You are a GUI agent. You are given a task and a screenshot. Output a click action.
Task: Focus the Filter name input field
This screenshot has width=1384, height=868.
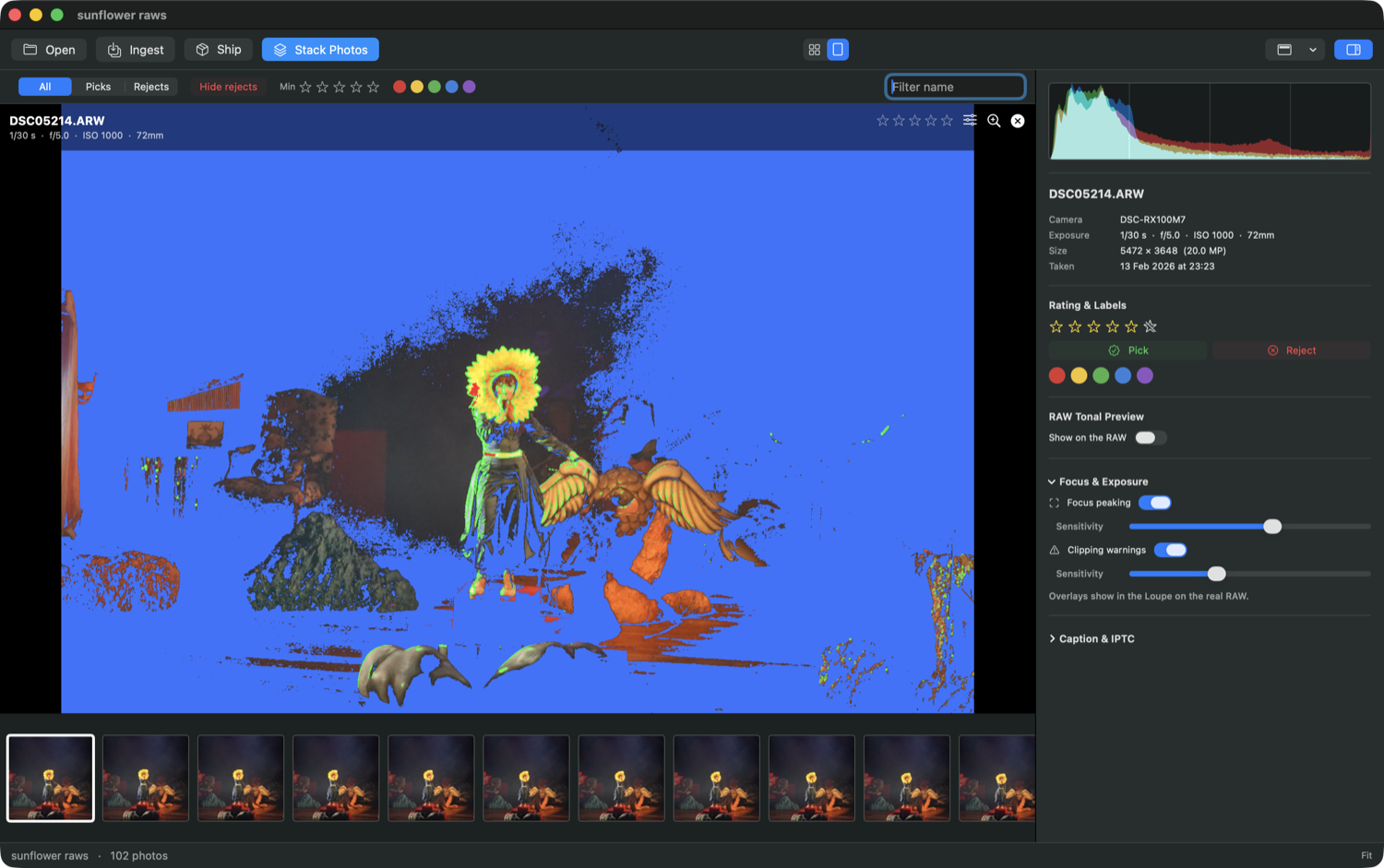point(955,87)
